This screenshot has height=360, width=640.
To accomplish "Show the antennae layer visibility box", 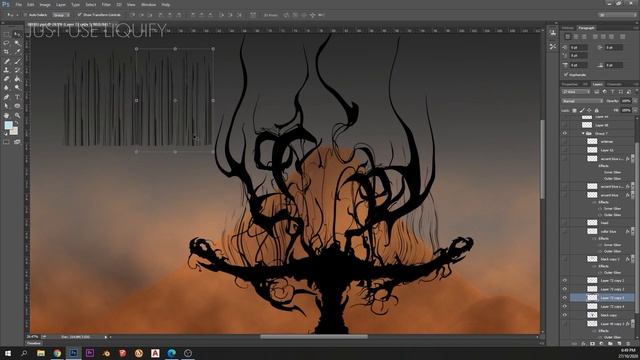I will coord(565,142).
